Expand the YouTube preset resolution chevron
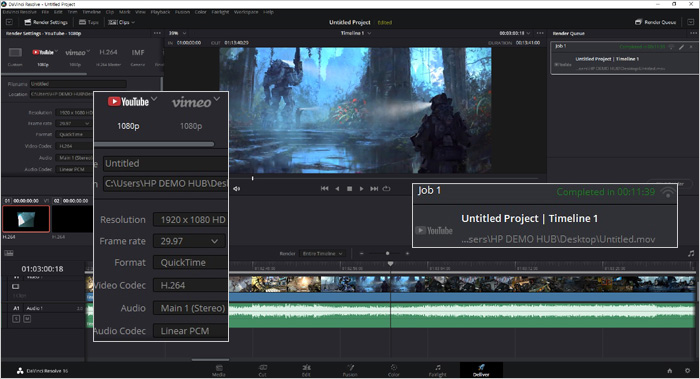The width and height of the screenshot is (700, 379). coord(57,51)
